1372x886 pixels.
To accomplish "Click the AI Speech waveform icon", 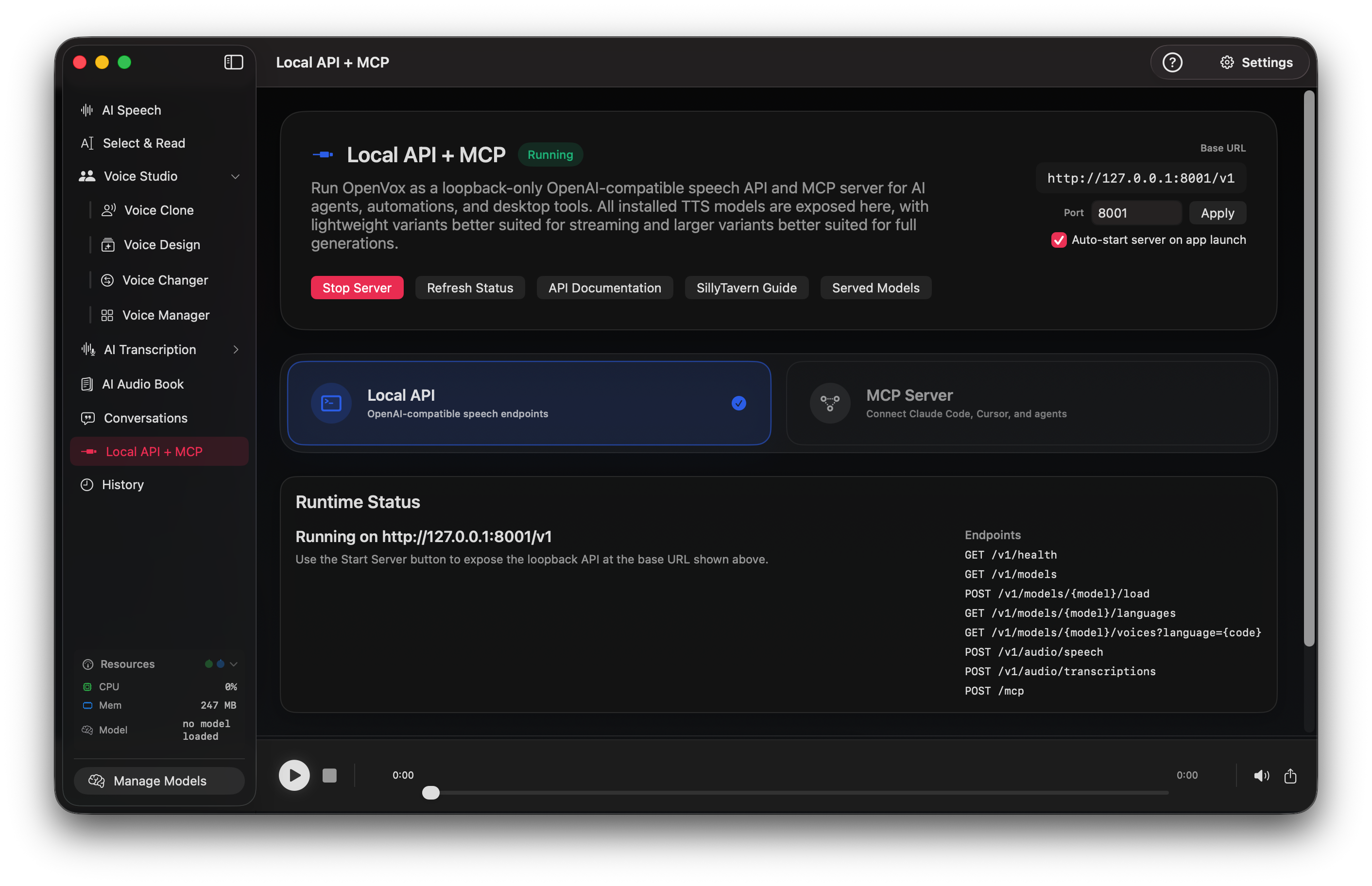I will [x=87, y=110].
